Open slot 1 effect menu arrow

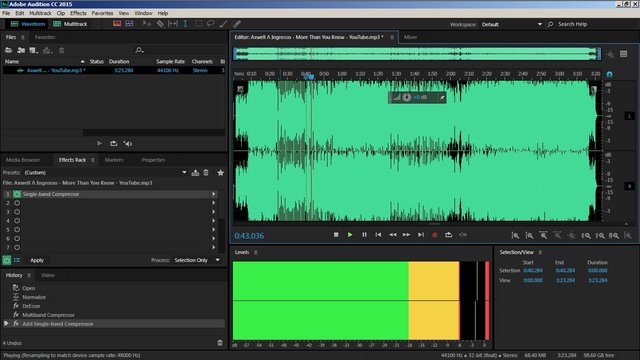pyautogui.click(x=213, y=194)
